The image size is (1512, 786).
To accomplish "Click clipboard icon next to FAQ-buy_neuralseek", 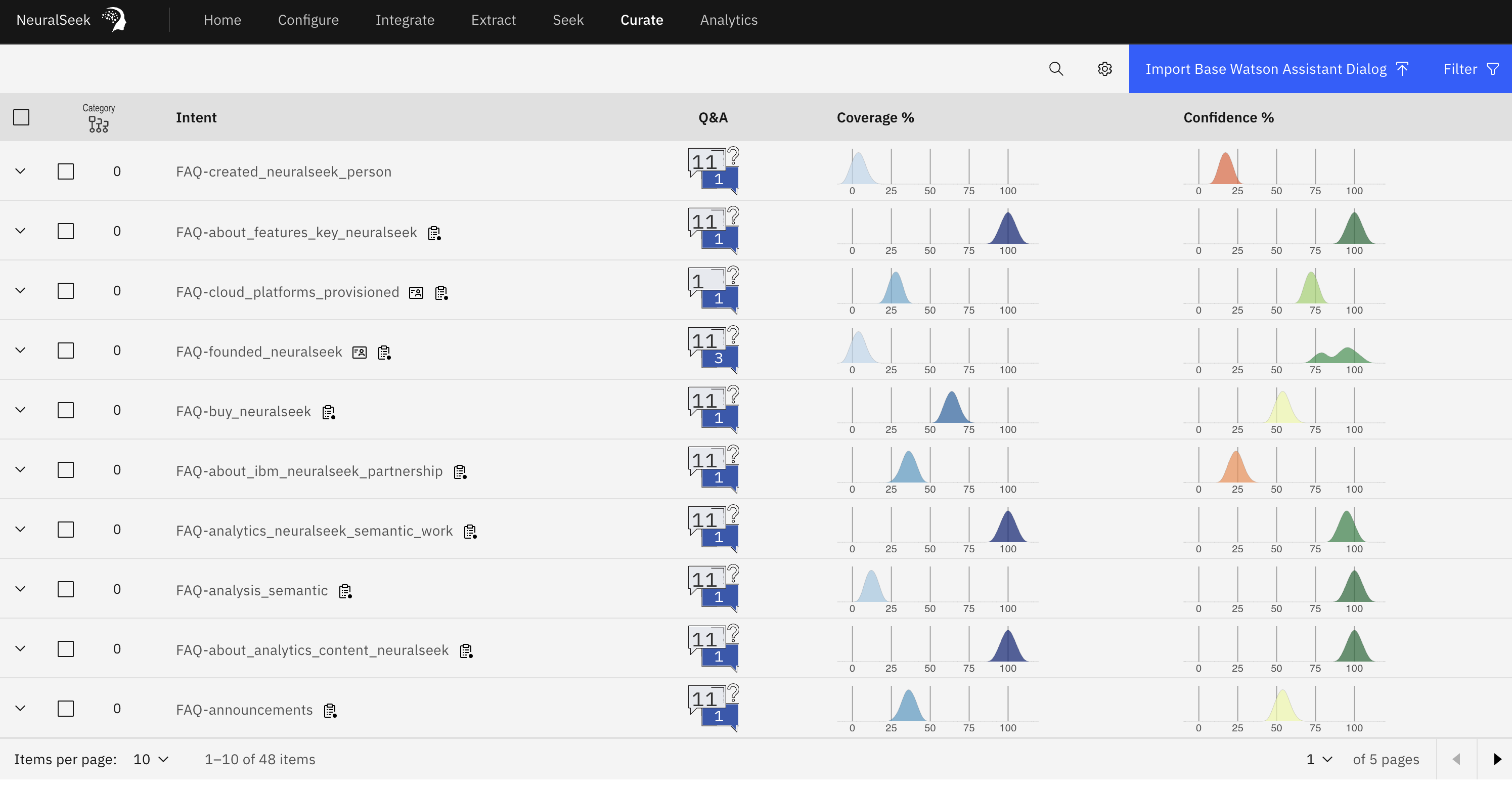I will 329,413.
